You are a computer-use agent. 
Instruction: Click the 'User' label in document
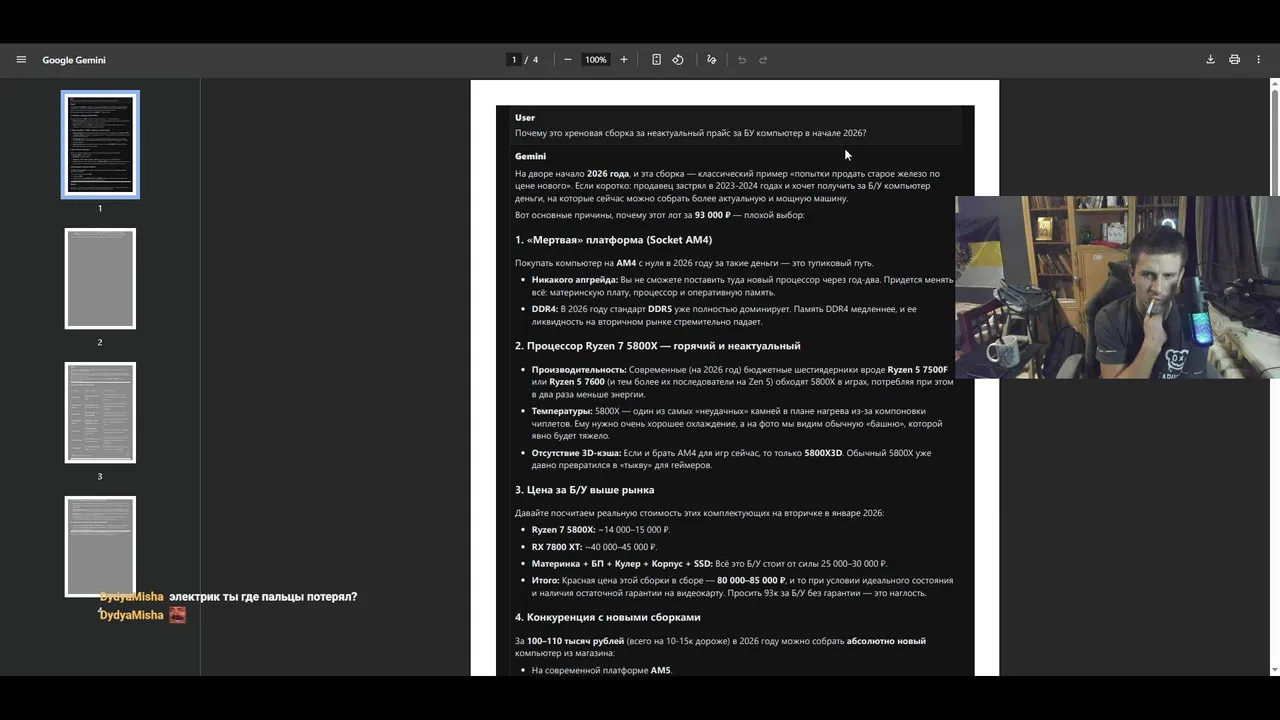pyautogui.click(x=525, y=118)
